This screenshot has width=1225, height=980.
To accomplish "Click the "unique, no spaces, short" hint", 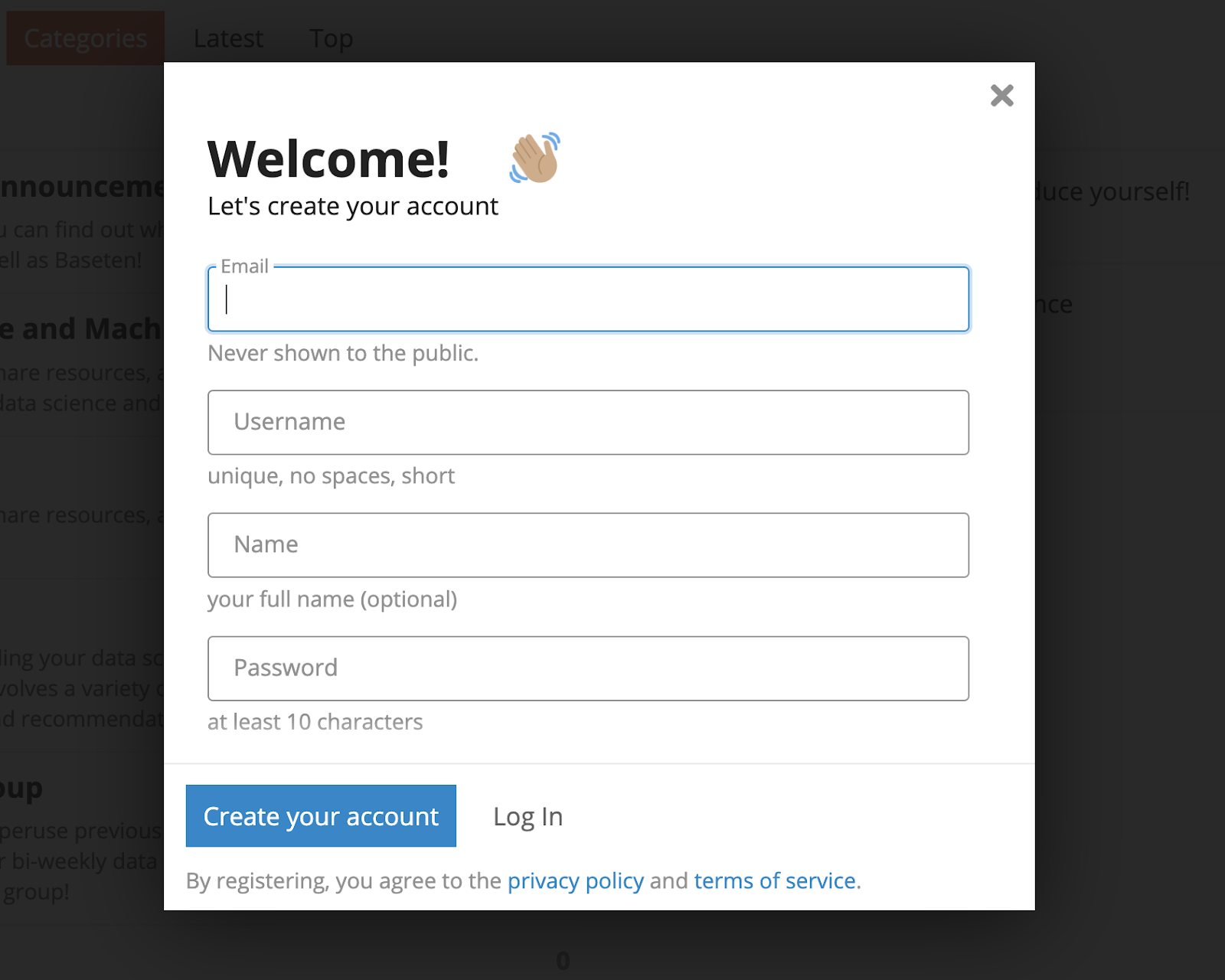I will click(x=331, y=476).
